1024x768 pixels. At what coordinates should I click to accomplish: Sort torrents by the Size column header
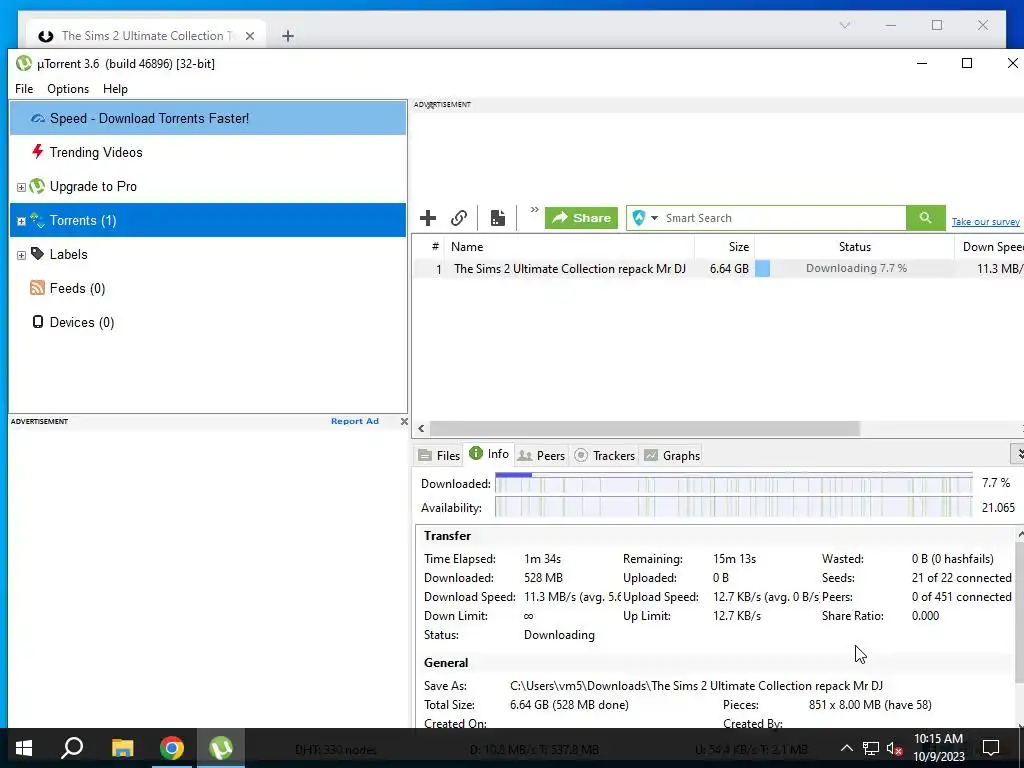coord(725,247)
